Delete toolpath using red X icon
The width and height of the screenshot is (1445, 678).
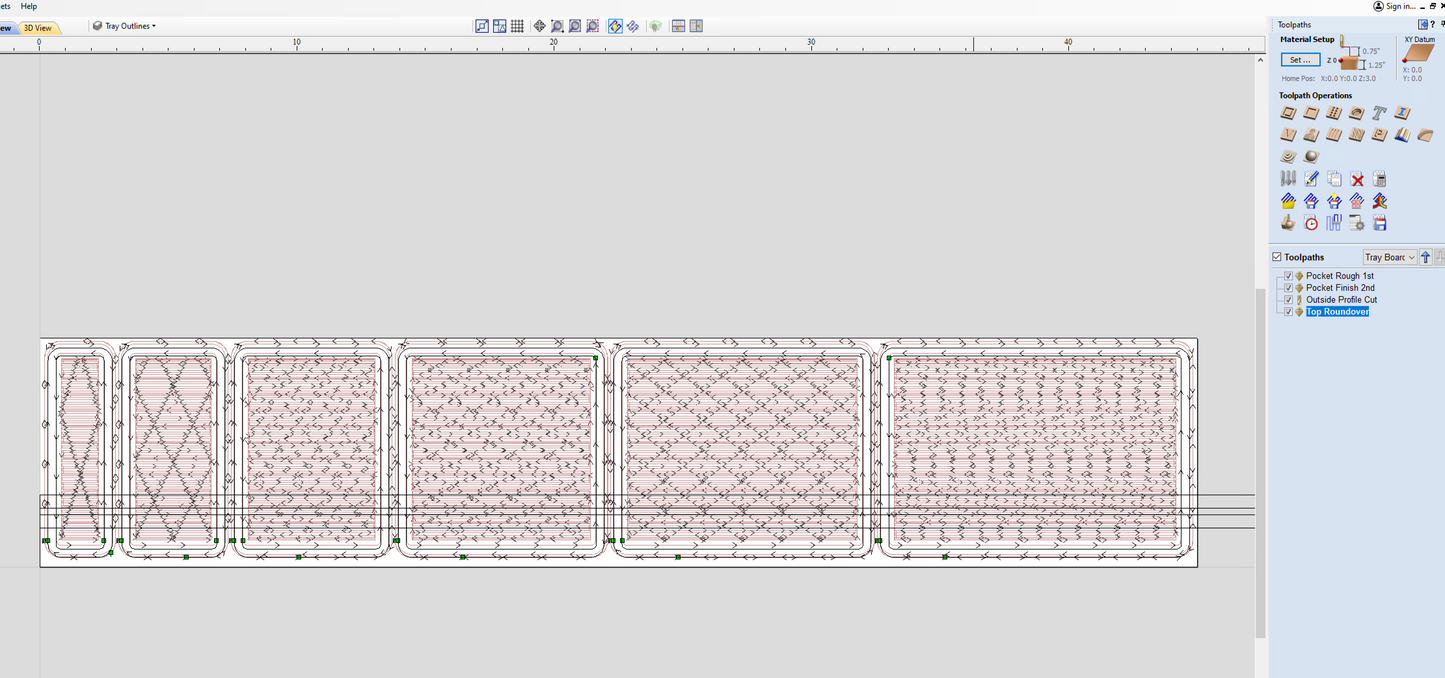[1357, 179]
